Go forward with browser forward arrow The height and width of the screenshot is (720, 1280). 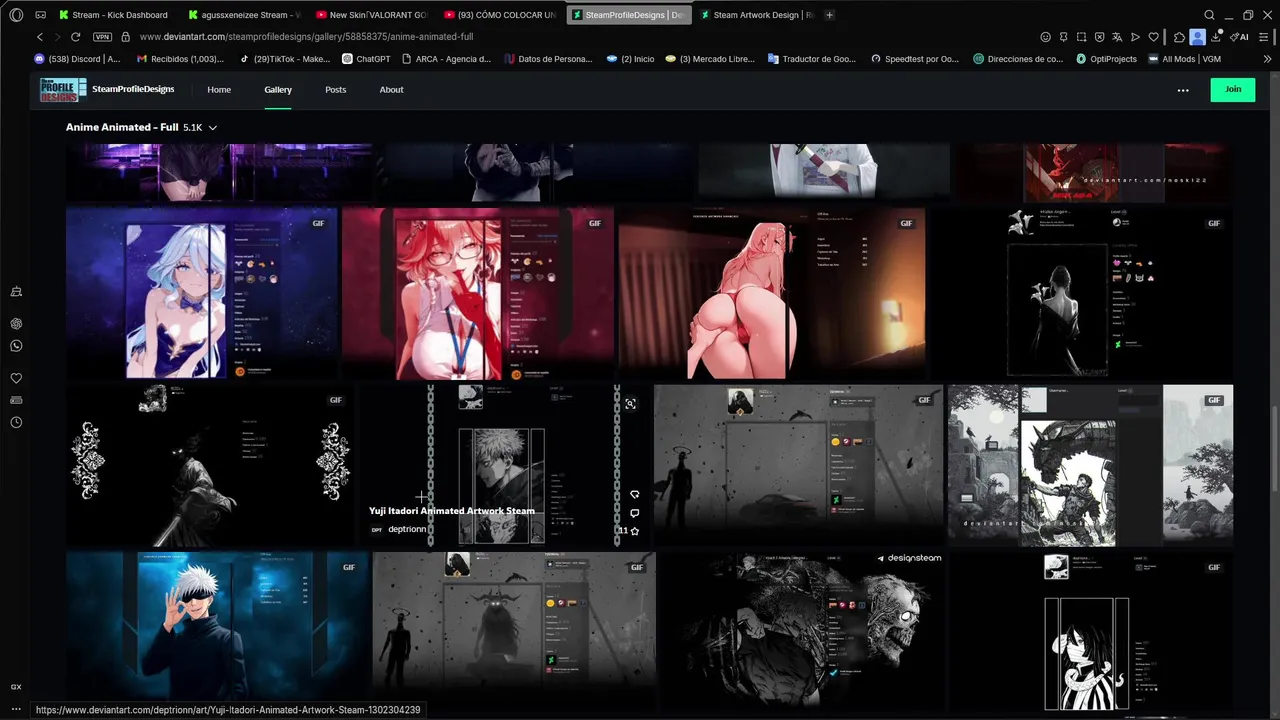pos(58,37)
